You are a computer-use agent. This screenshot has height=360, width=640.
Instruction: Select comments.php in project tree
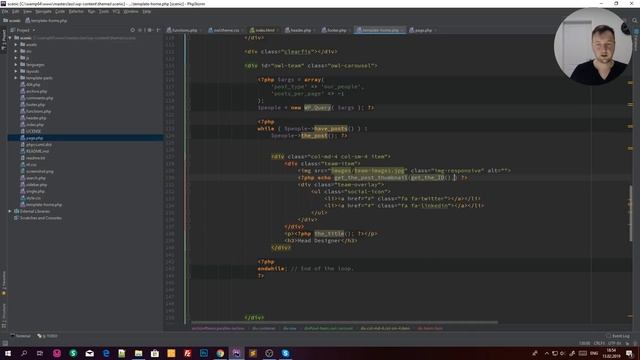[39, 98]
